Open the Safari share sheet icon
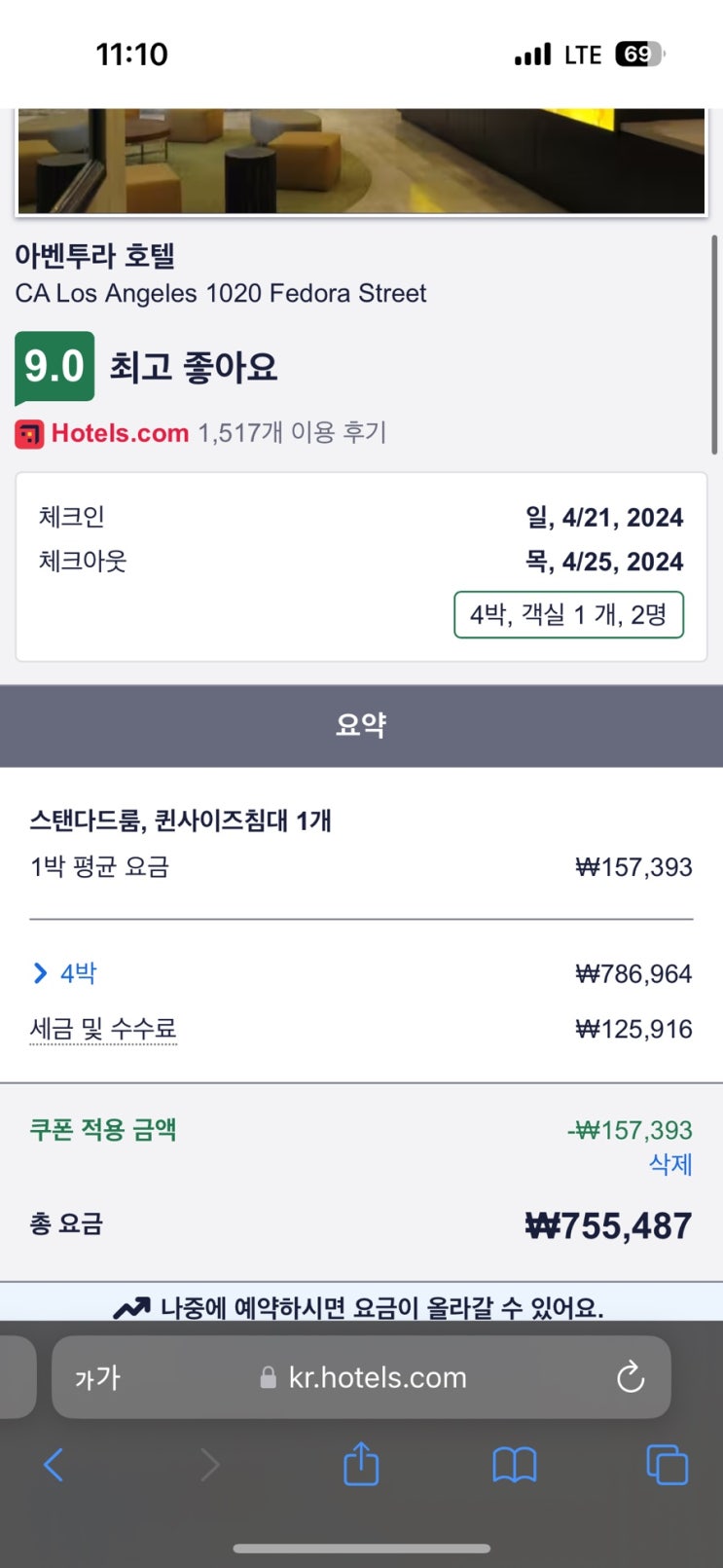The image size is (723, 1568). click(x=361, y=1464)
